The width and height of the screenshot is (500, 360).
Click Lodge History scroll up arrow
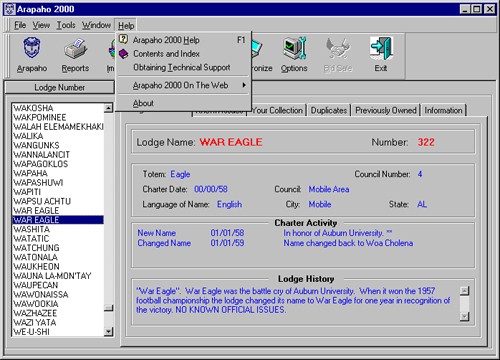(x=464, y=291)
